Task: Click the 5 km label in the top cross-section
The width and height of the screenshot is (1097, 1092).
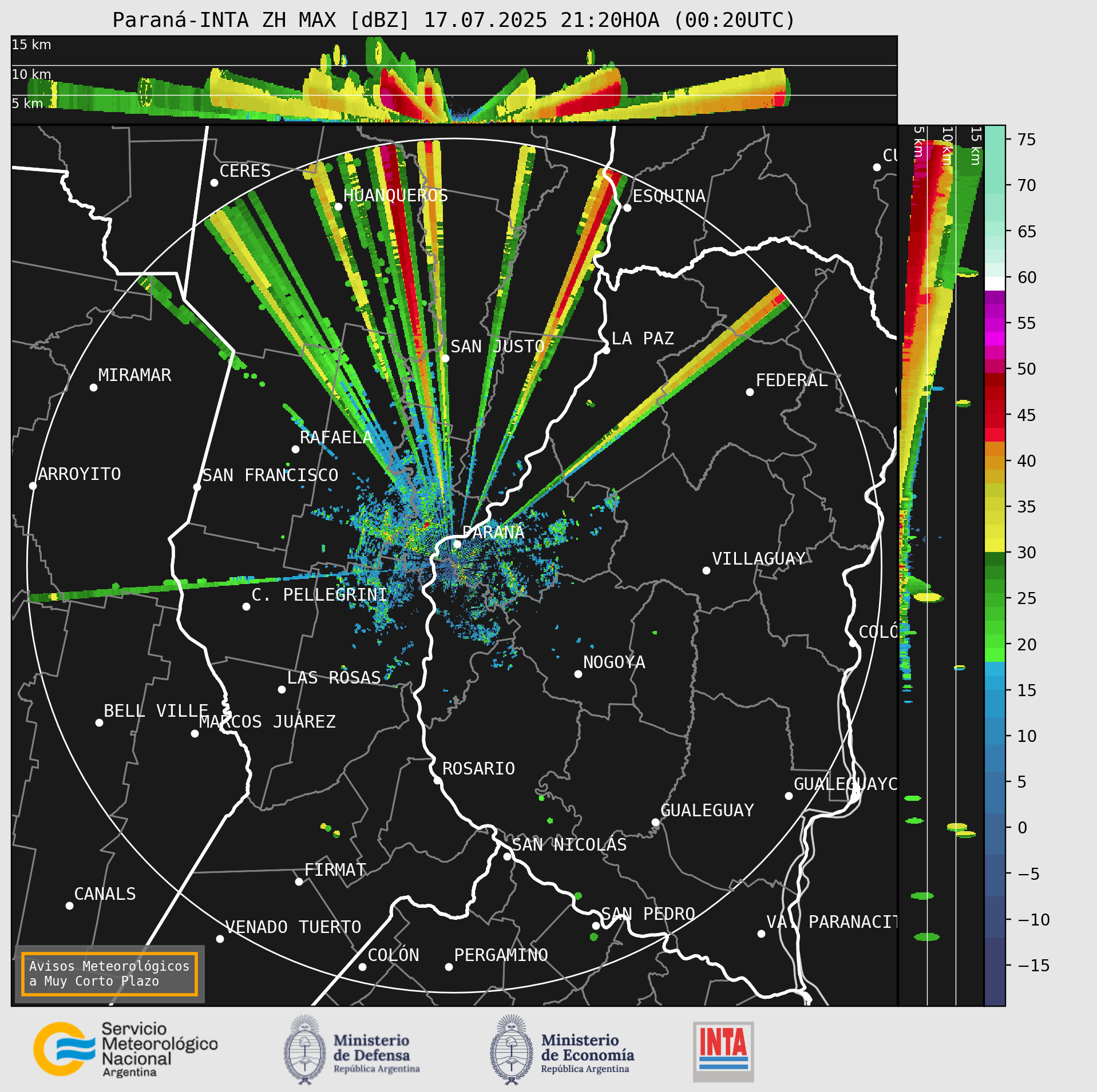Action: click(27, 104)
